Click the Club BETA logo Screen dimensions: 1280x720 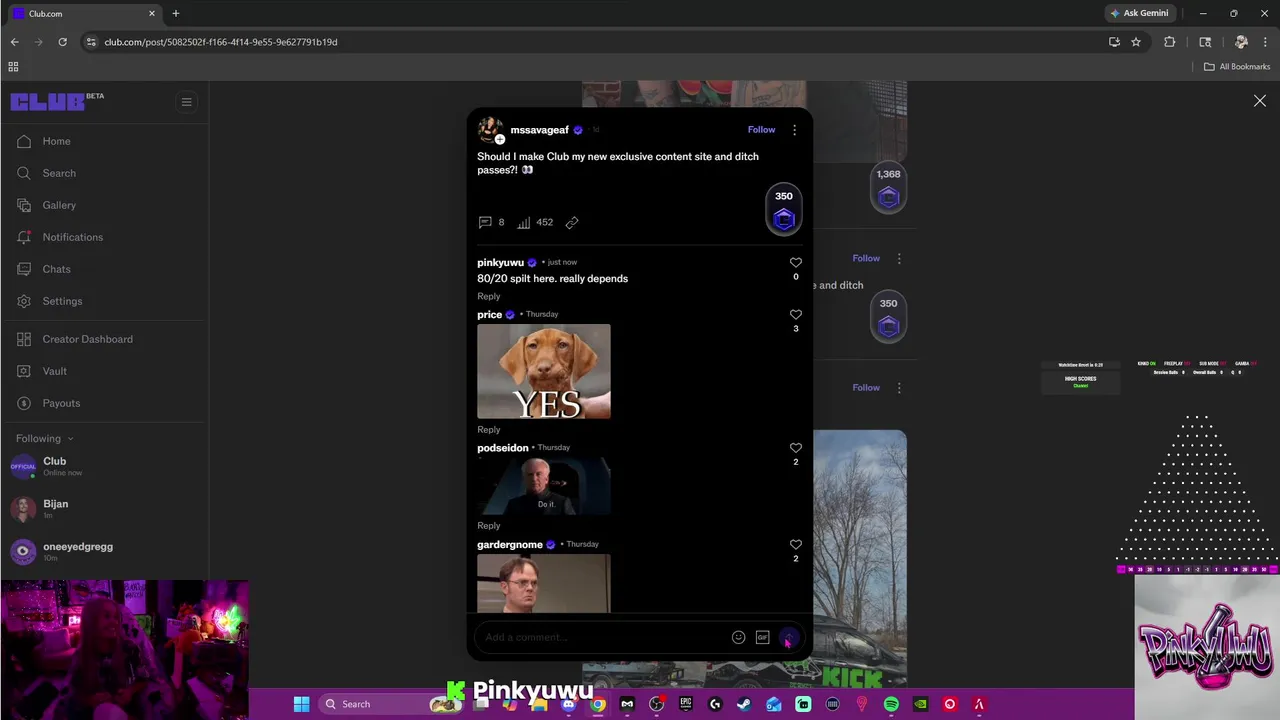click(x=57, y=101)
